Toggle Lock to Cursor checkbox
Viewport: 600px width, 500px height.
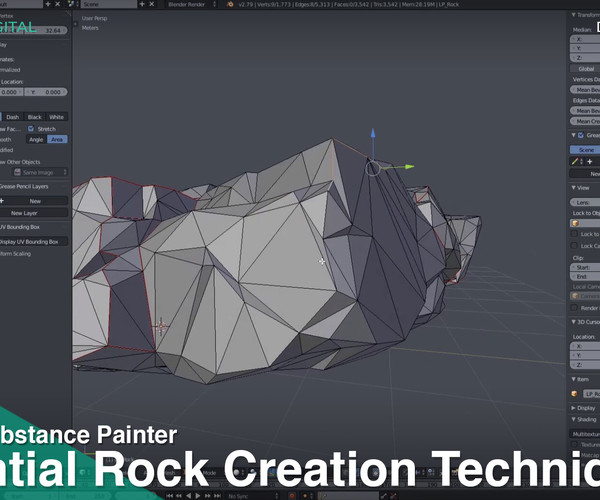pos(574,234)
